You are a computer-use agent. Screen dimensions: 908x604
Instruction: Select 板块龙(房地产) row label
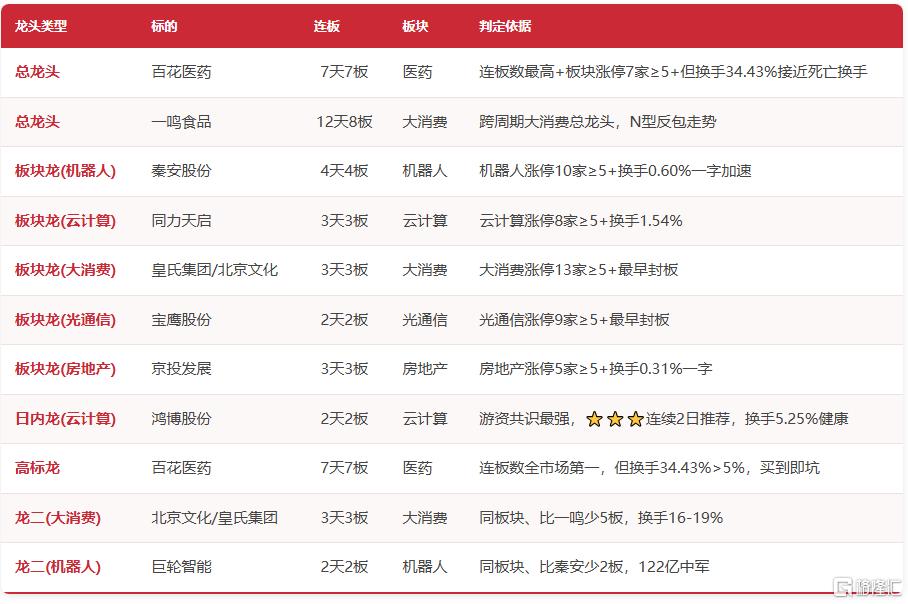65,369
